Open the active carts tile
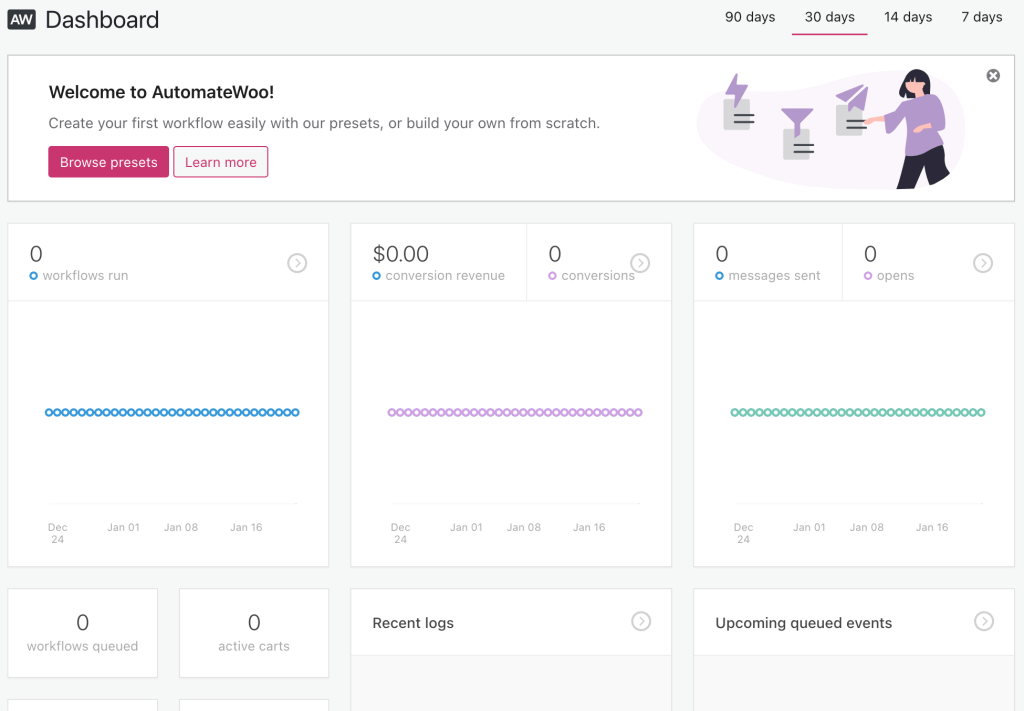 point(254,633)
